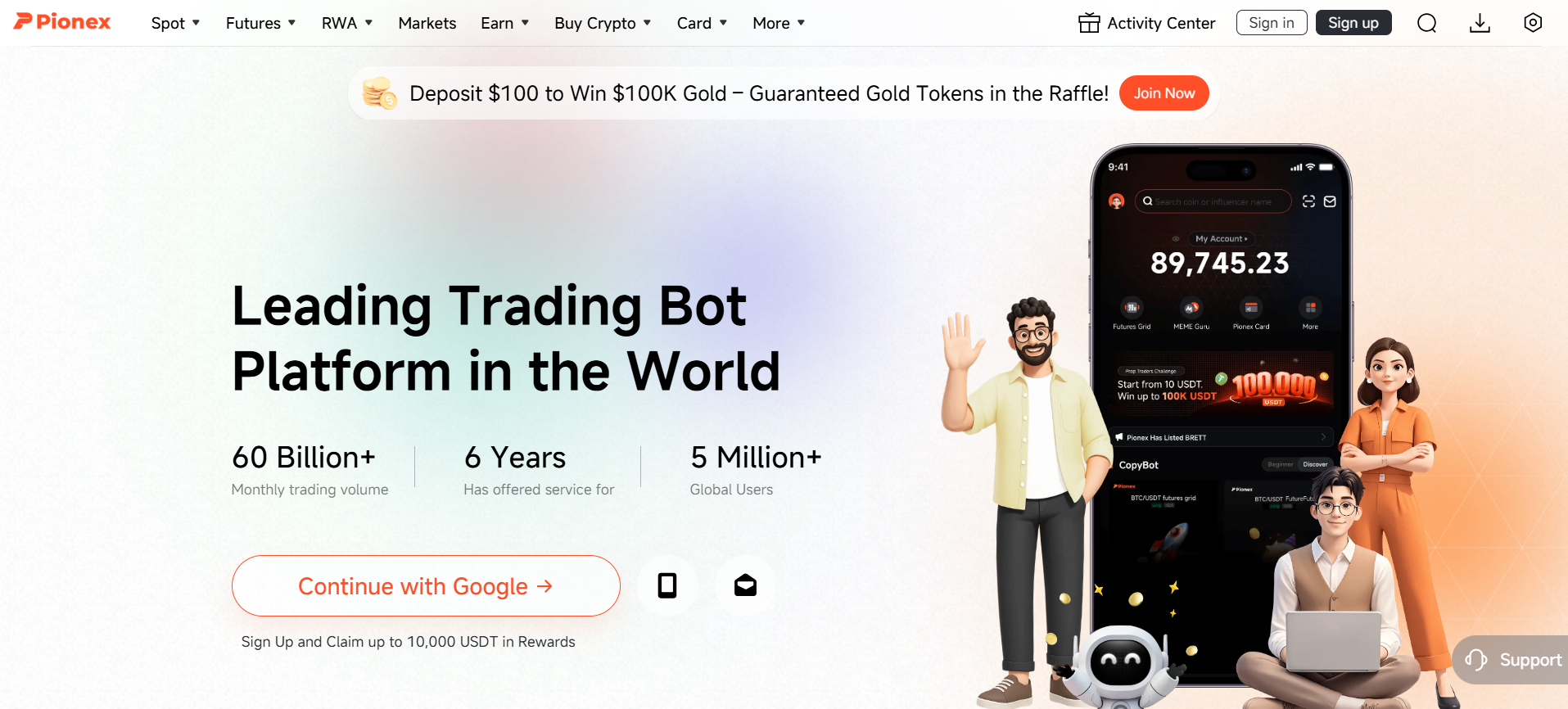Sign up with the email envelope icon
Image resolution: width=1568 pixels, height=709 pixels.
745,585
